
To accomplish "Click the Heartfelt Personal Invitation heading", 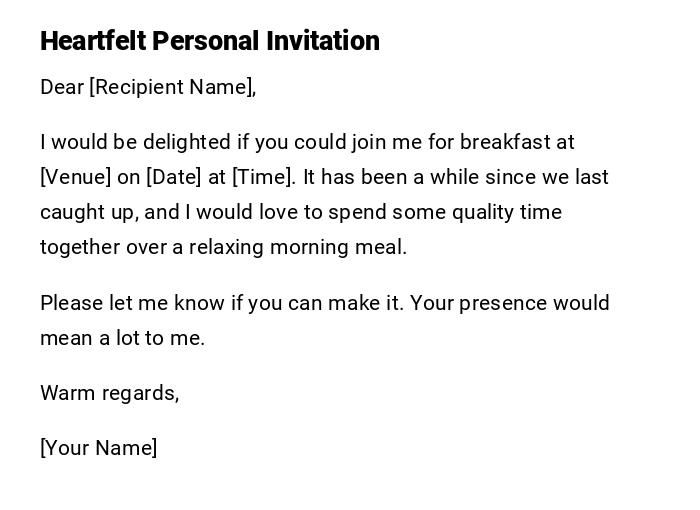I will click(x=210, y=41).
